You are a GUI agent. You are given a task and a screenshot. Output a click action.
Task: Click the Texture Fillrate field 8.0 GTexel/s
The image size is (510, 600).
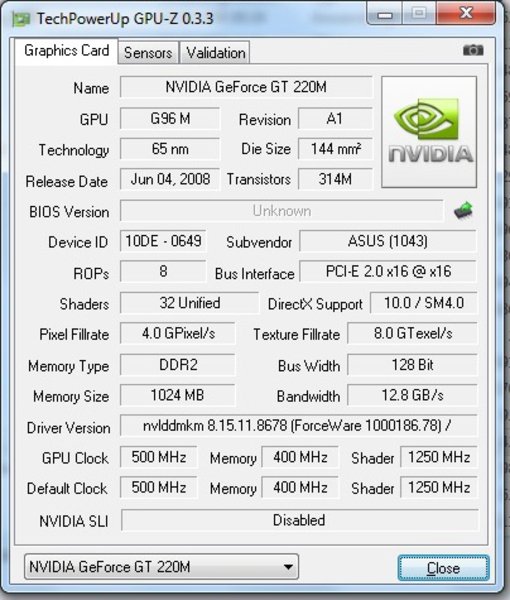click(412, 333)
